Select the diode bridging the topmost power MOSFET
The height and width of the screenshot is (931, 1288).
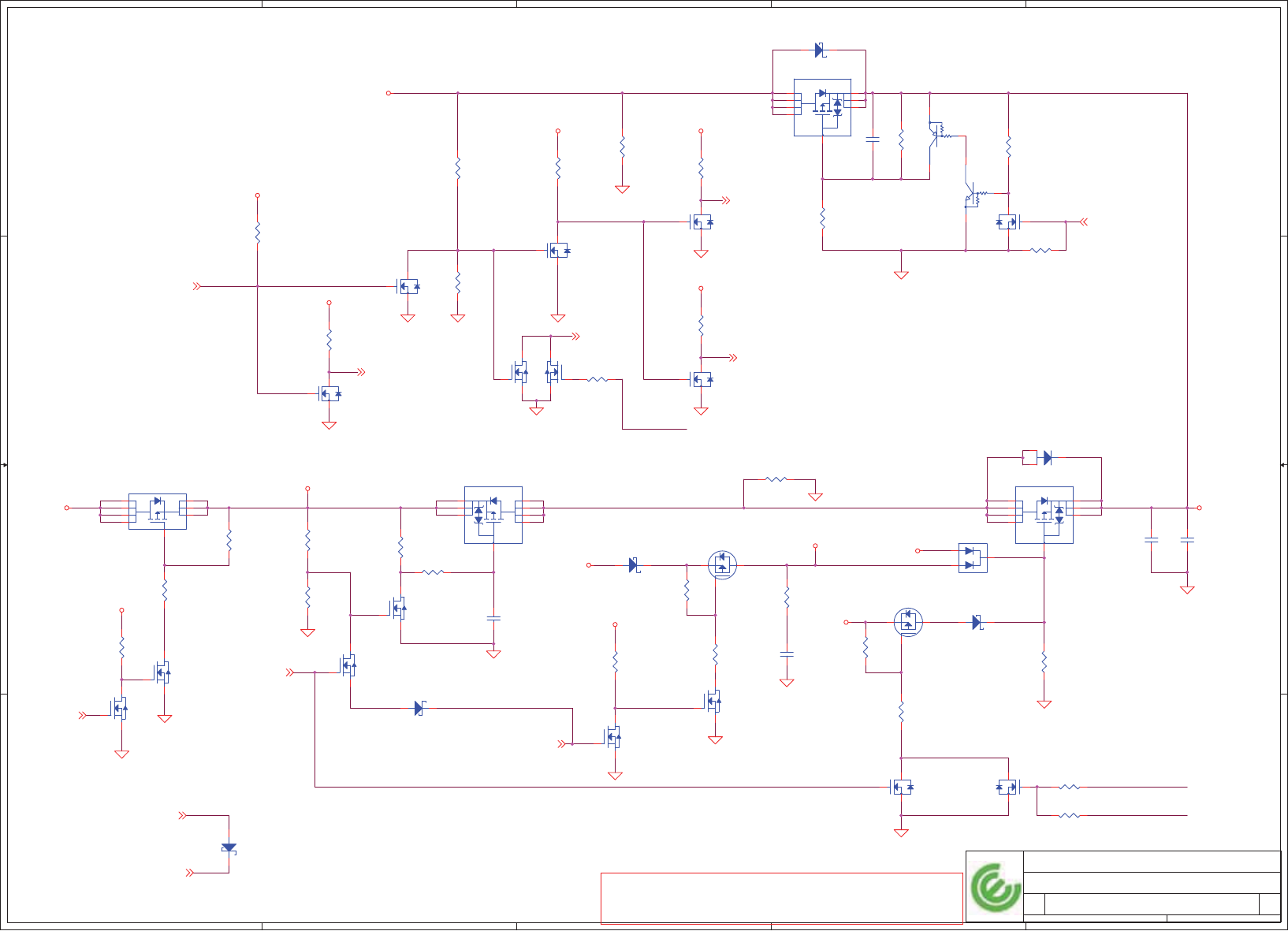820,50
